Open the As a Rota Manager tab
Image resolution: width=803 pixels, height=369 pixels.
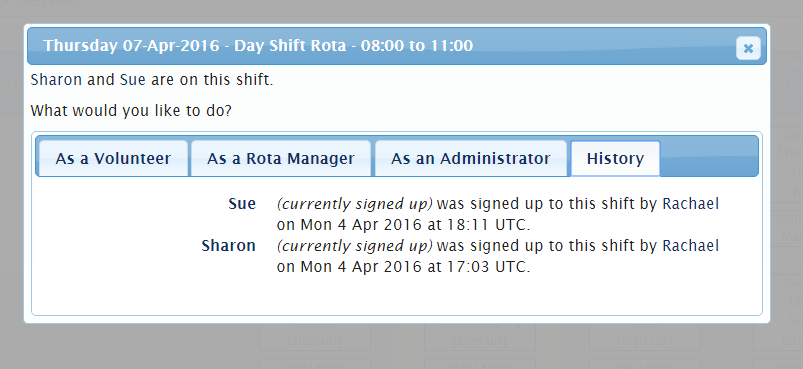click(281, 159)
